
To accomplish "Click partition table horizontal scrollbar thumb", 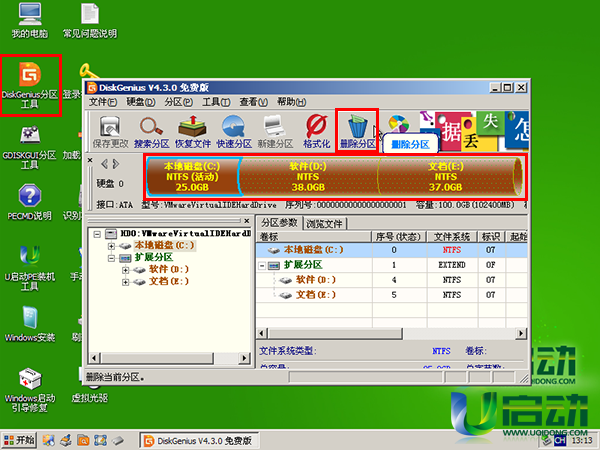I will pos(334,333).
